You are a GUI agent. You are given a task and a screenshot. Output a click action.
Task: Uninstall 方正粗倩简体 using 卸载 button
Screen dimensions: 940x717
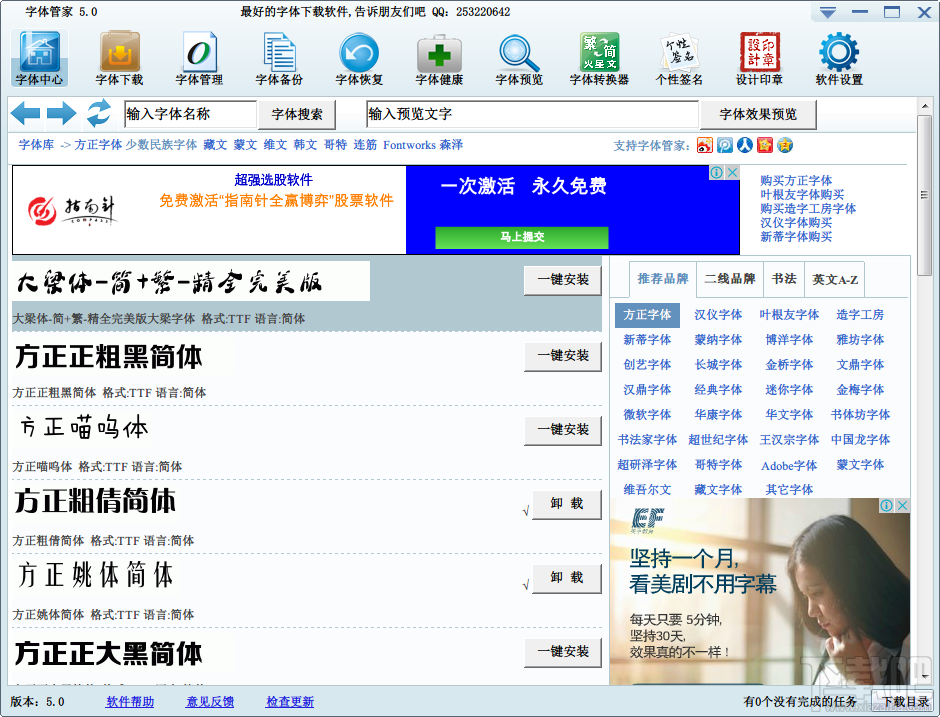[567, 505]
